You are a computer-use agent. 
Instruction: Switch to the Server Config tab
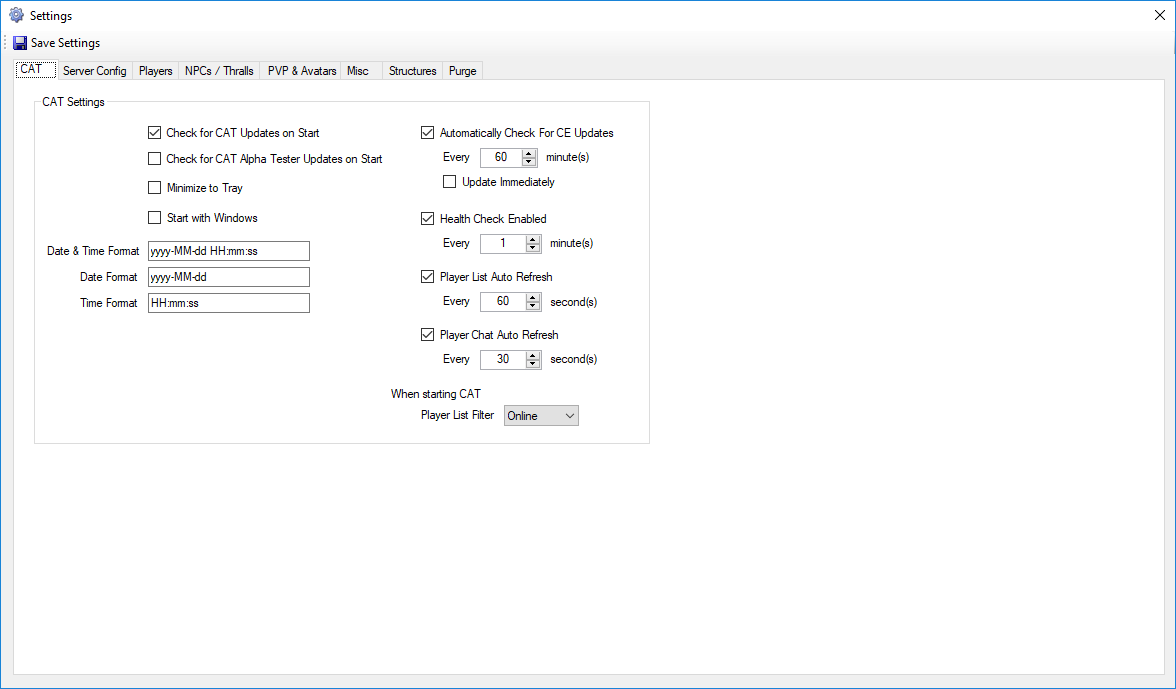[94, 71]
